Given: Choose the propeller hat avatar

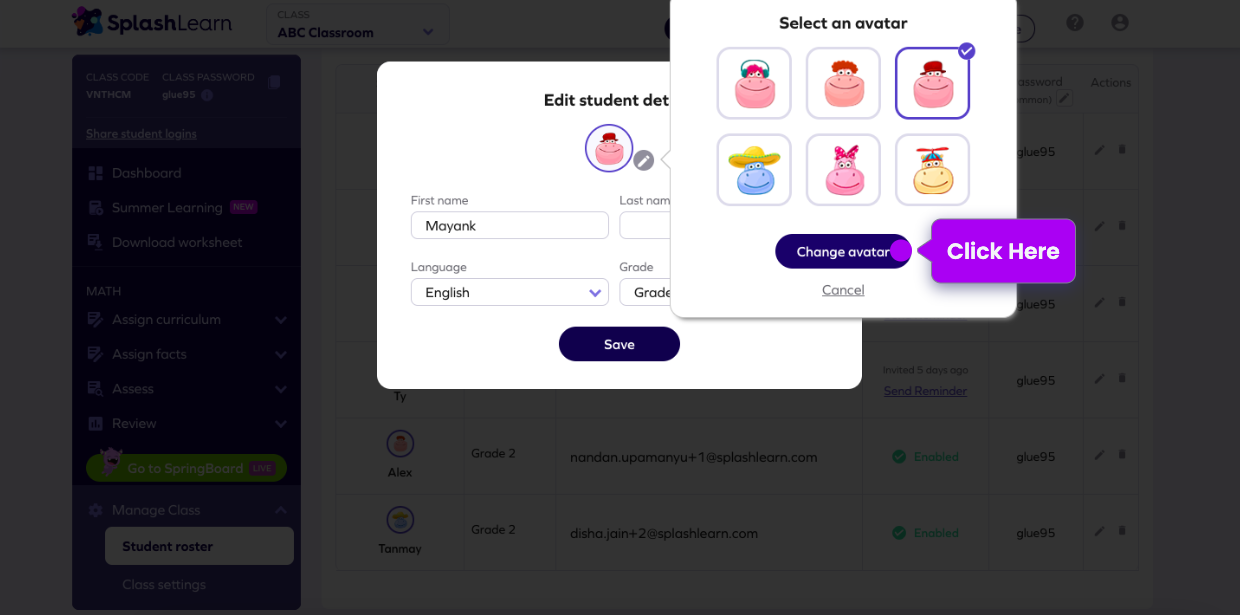Looking at the screenshot, I should [932, 170].
